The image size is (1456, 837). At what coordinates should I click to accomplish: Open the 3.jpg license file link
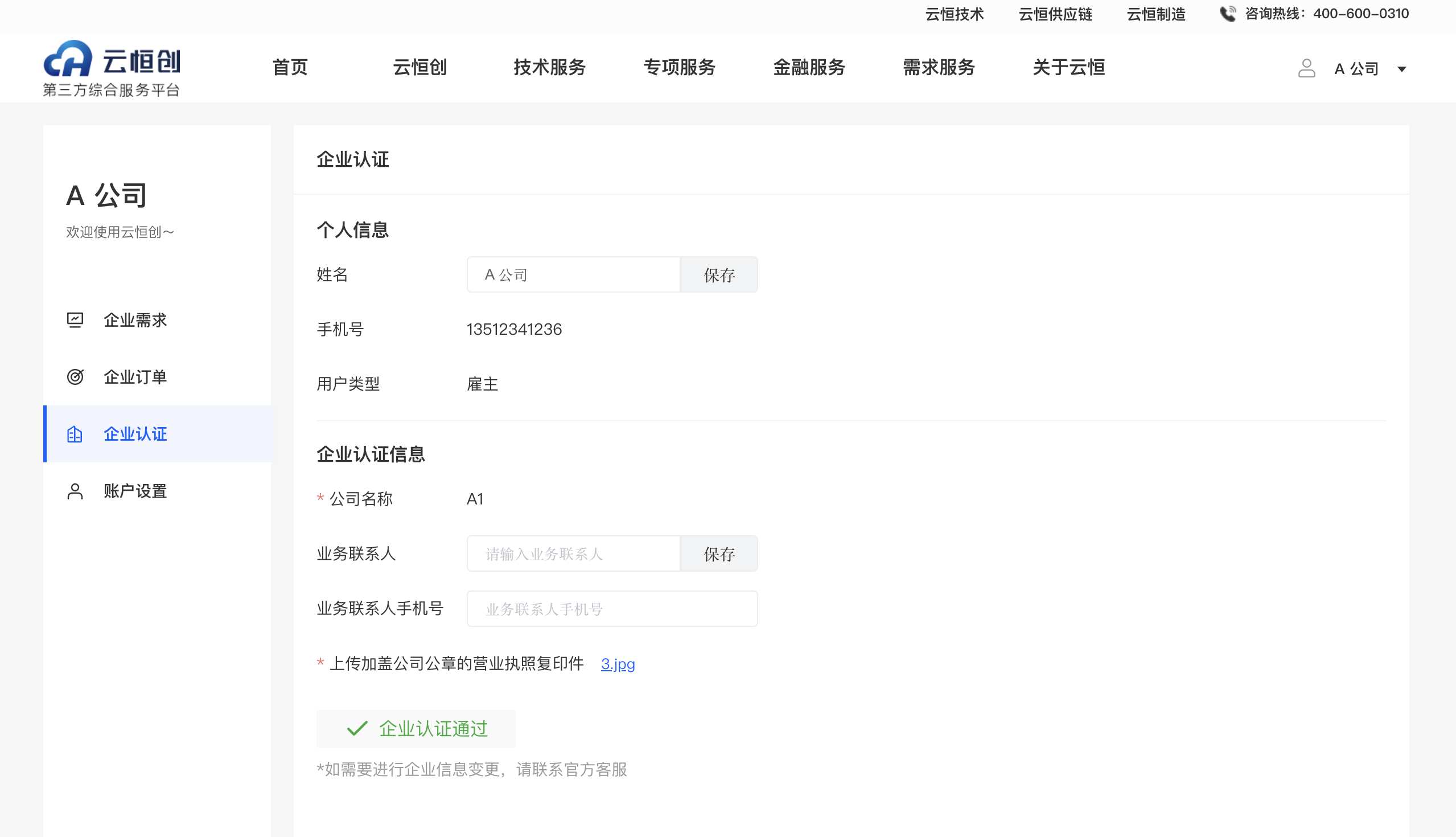618,664
